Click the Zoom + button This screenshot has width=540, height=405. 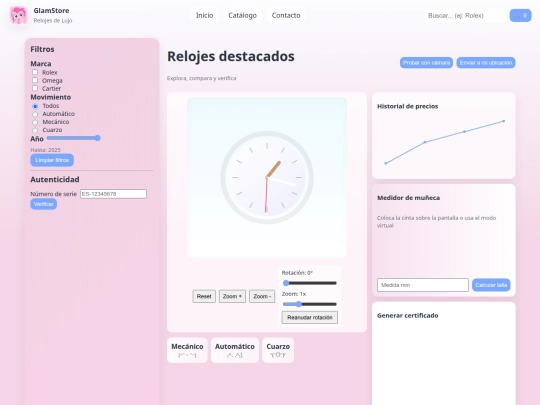click(232, 296)
